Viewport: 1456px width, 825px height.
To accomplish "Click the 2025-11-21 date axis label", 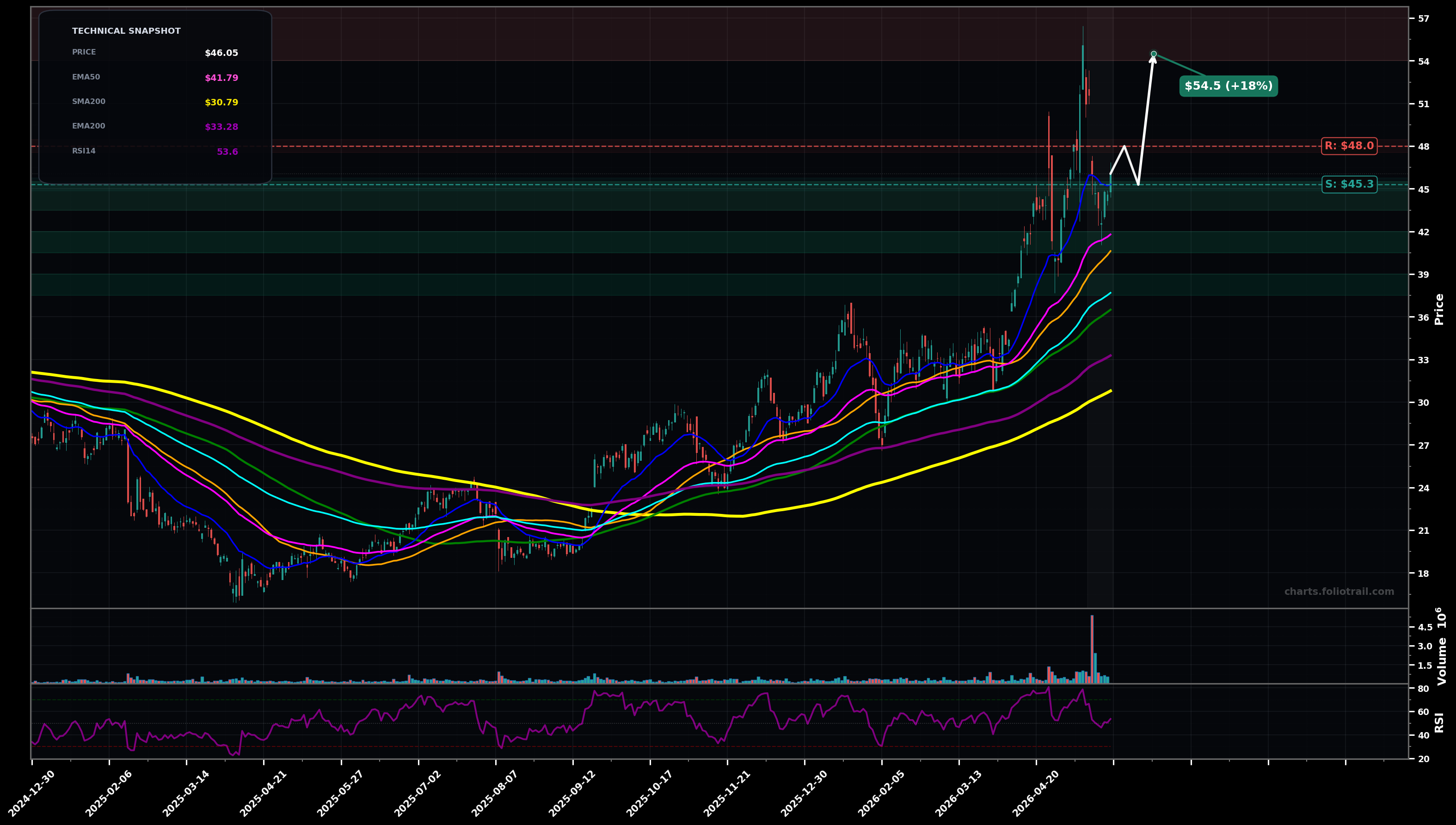I will coord(727,793).
